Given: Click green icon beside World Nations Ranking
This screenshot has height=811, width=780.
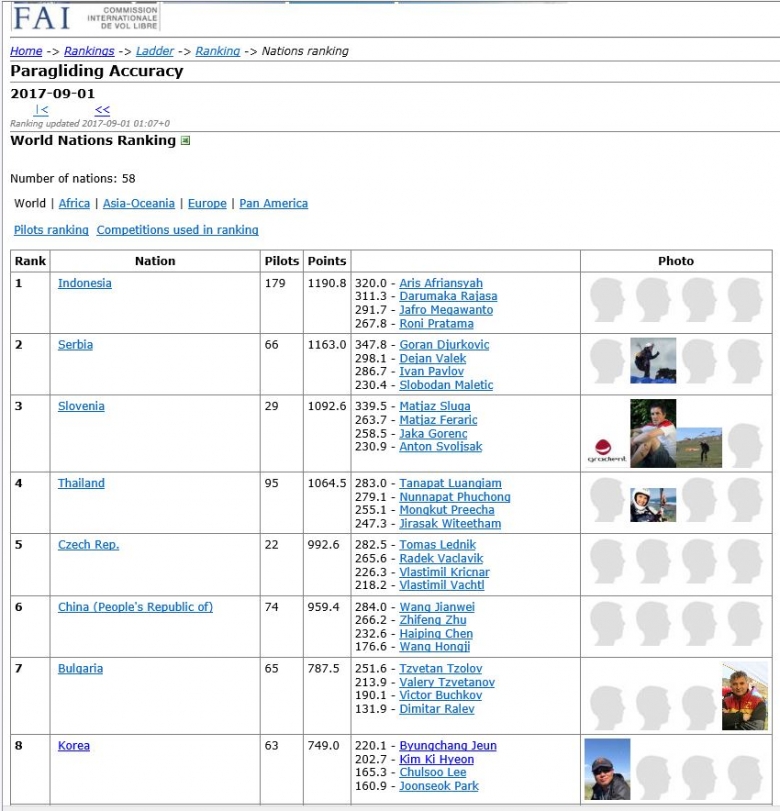Looking at the screenshot, I should click(185, 141).
